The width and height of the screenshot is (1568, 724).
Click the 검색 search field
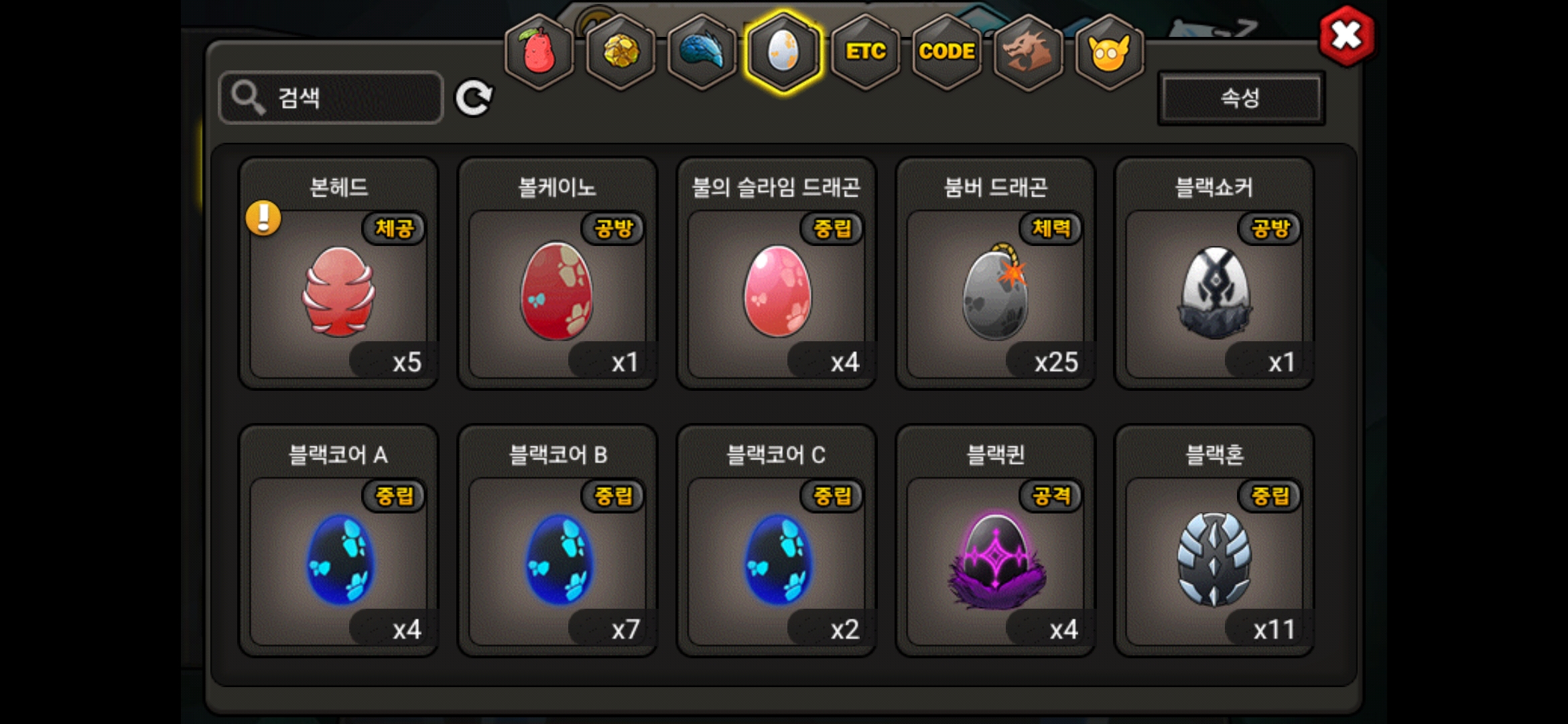331,98
